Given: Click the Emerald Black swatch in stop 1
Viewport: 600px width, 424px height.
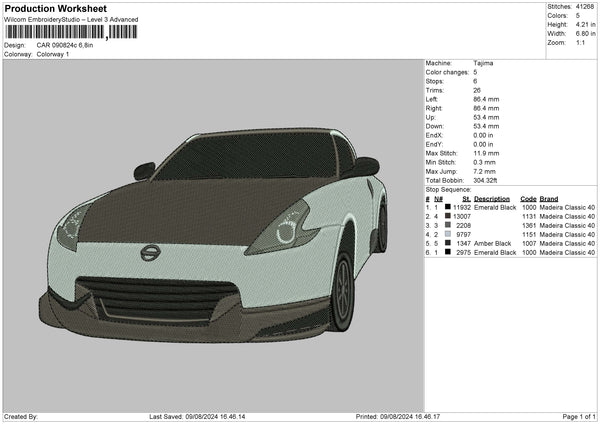Looking at the screenshot, I should pos(448,207).
